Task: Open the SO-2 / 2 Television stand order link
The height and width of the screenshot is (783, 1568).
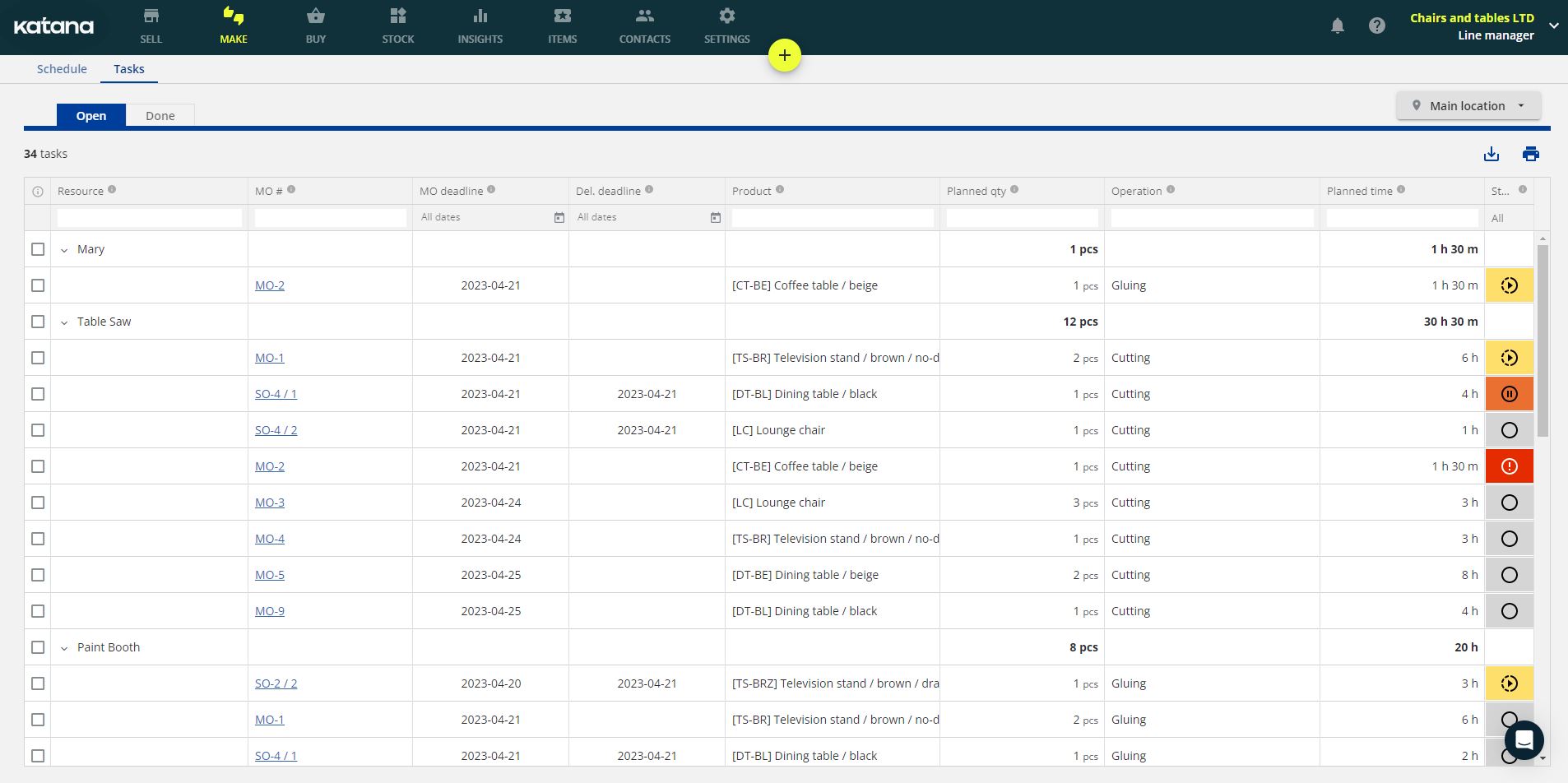Action: coord(276,683)
